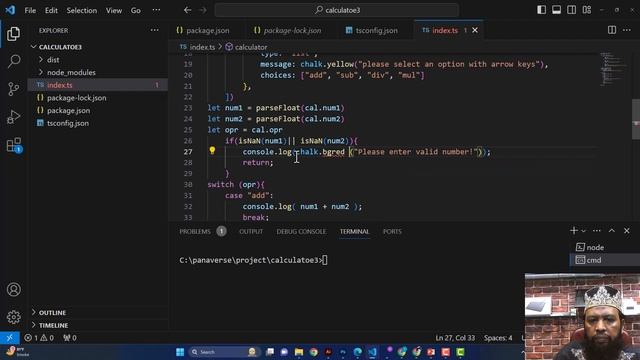Viewport: 640px width, 360px height.
Task: Open the Search view in the activity bar
Action: (x=13, y=61)
